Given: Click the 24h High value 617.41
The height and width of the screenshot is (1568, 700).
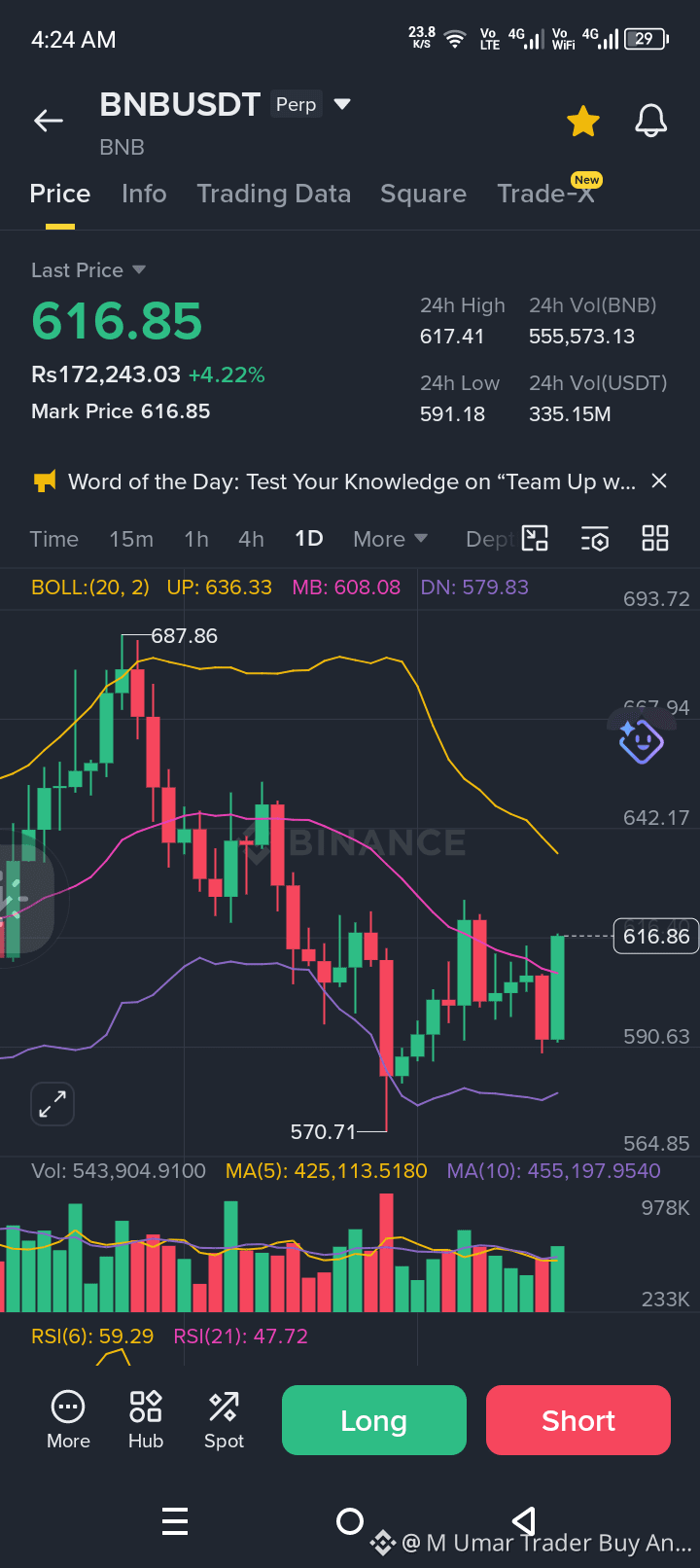Looking at the screenshot, I should pyautogui.click(x=452, y=337).
